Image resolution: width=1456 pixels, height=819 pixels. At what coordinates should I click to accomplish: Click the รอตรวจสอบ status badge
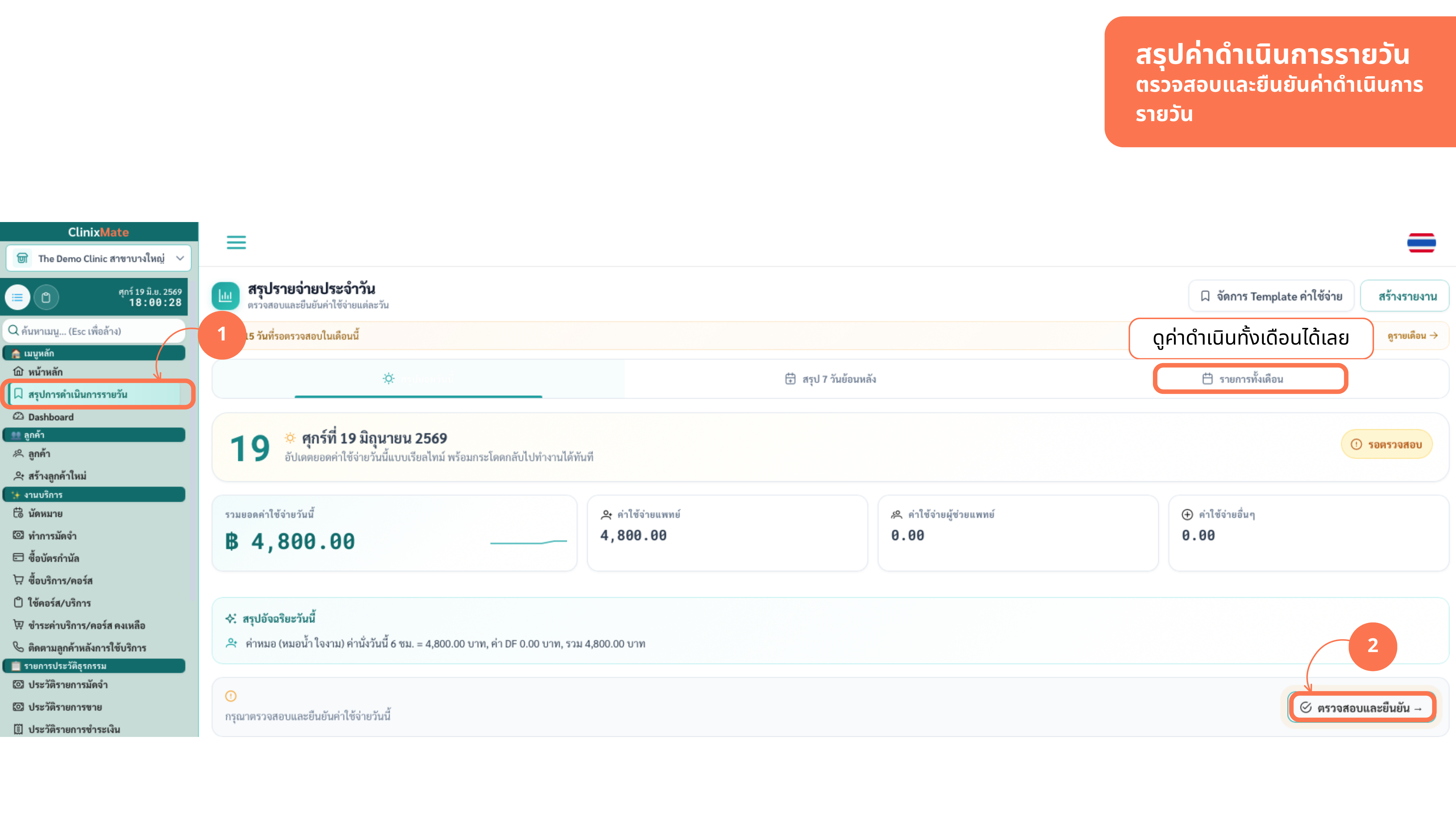click(1387, 444)
